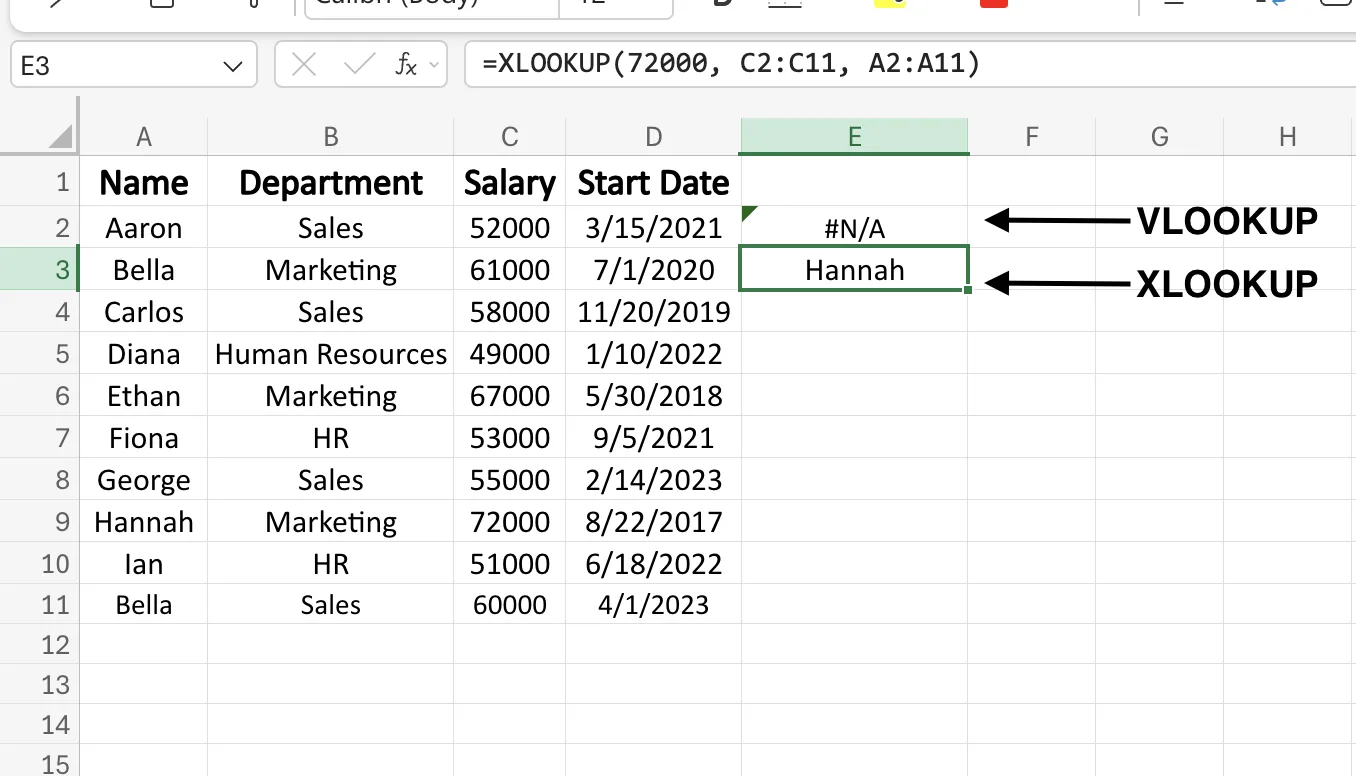Viewport: 1356px width, 776px height.
Task: Click the "Human Resources" cell
Action: [331, 354]
